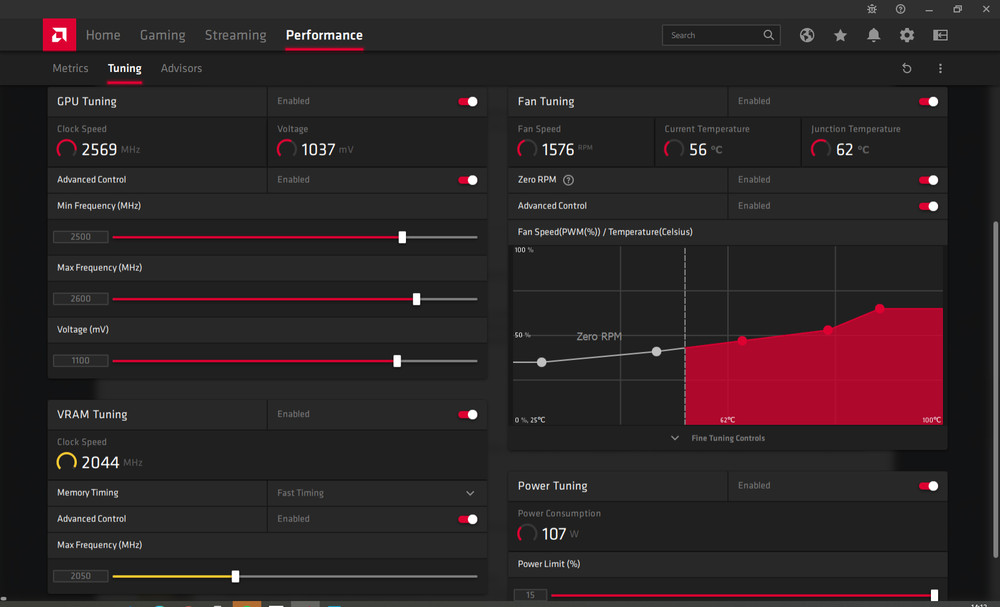The height and width of the screenshot is (607, 1000).
Task: Open the web browser globe icon
Action: coord(807,35)
